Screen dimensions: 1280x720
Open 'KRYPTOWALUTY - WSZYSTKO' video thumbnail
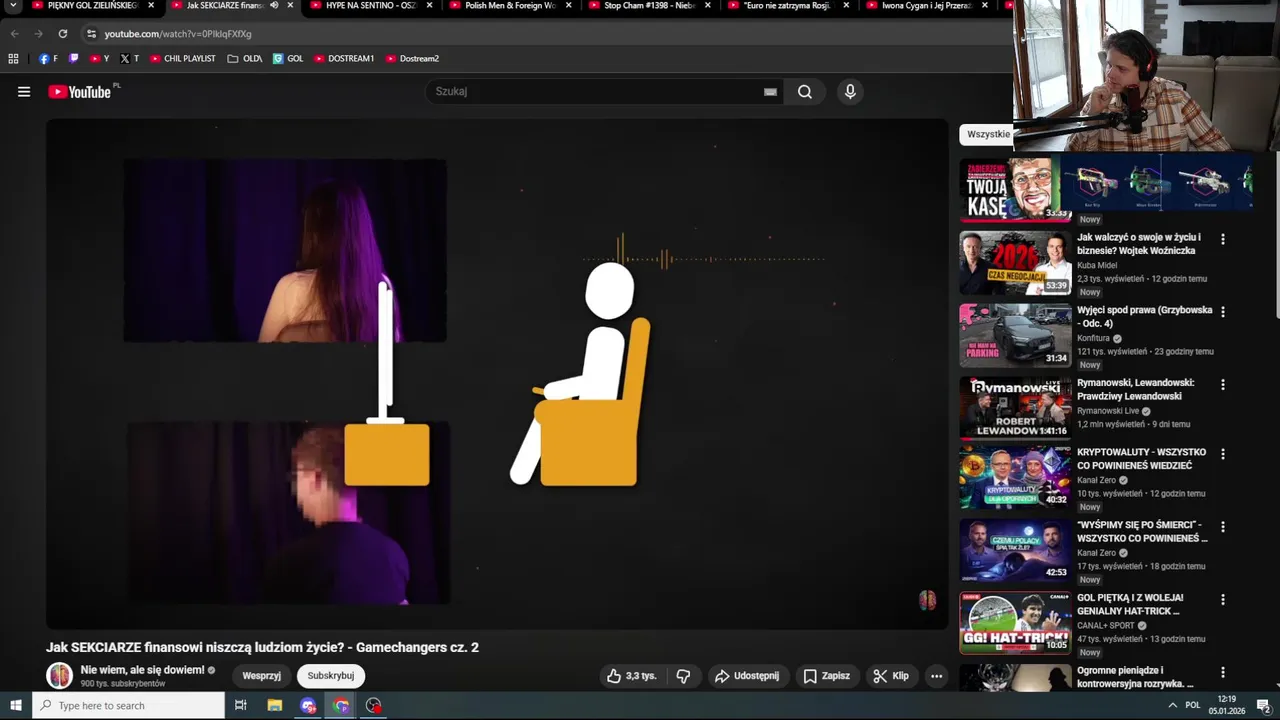click(x=1015, y=478)
